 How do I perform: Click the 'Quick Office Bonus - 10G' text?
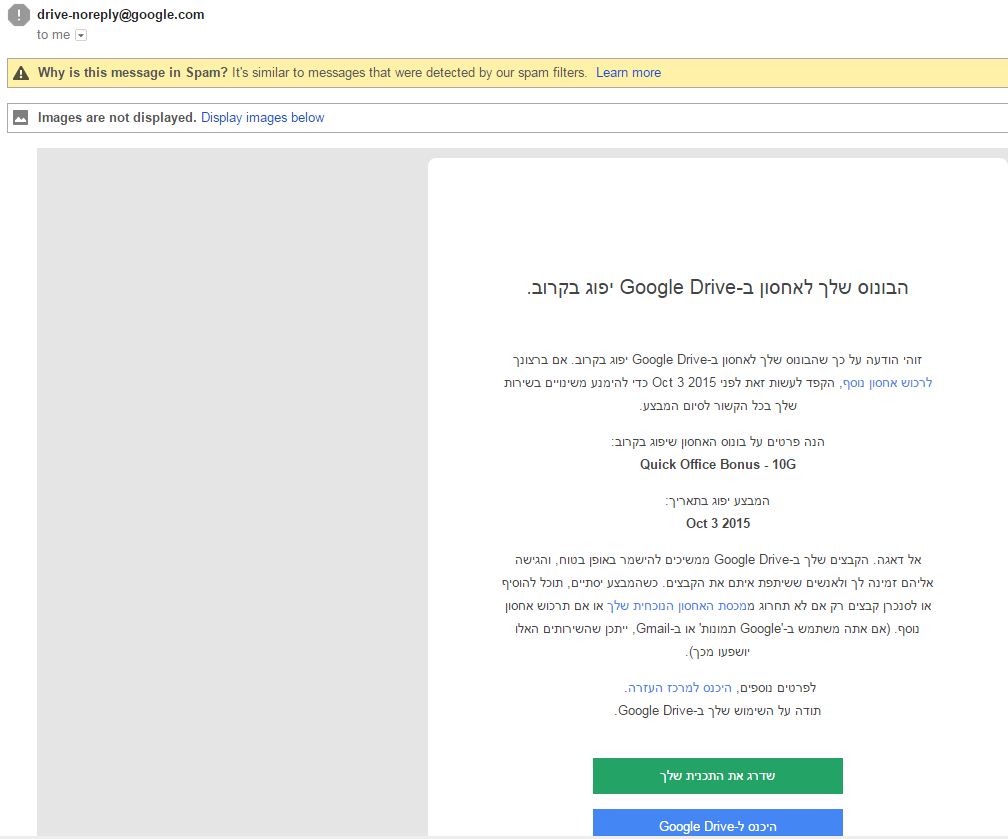tap(717, 464)
